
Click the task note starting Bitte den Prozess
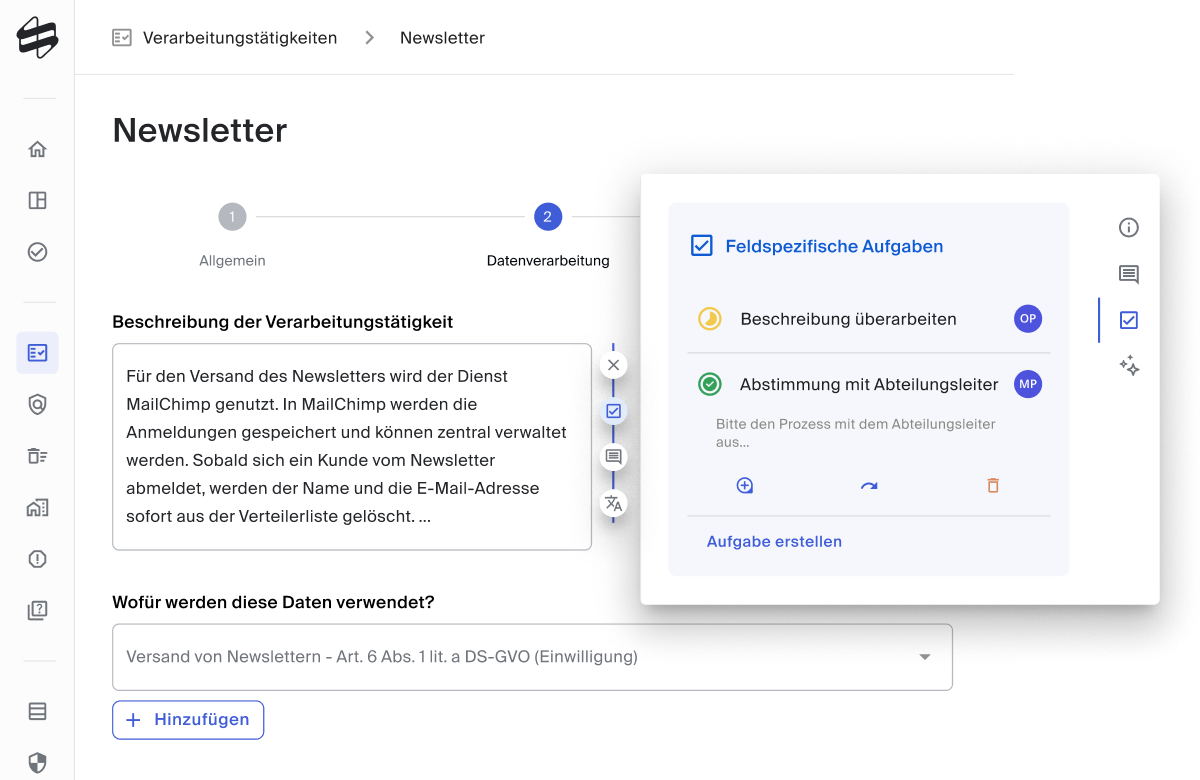tap(856, 433)
